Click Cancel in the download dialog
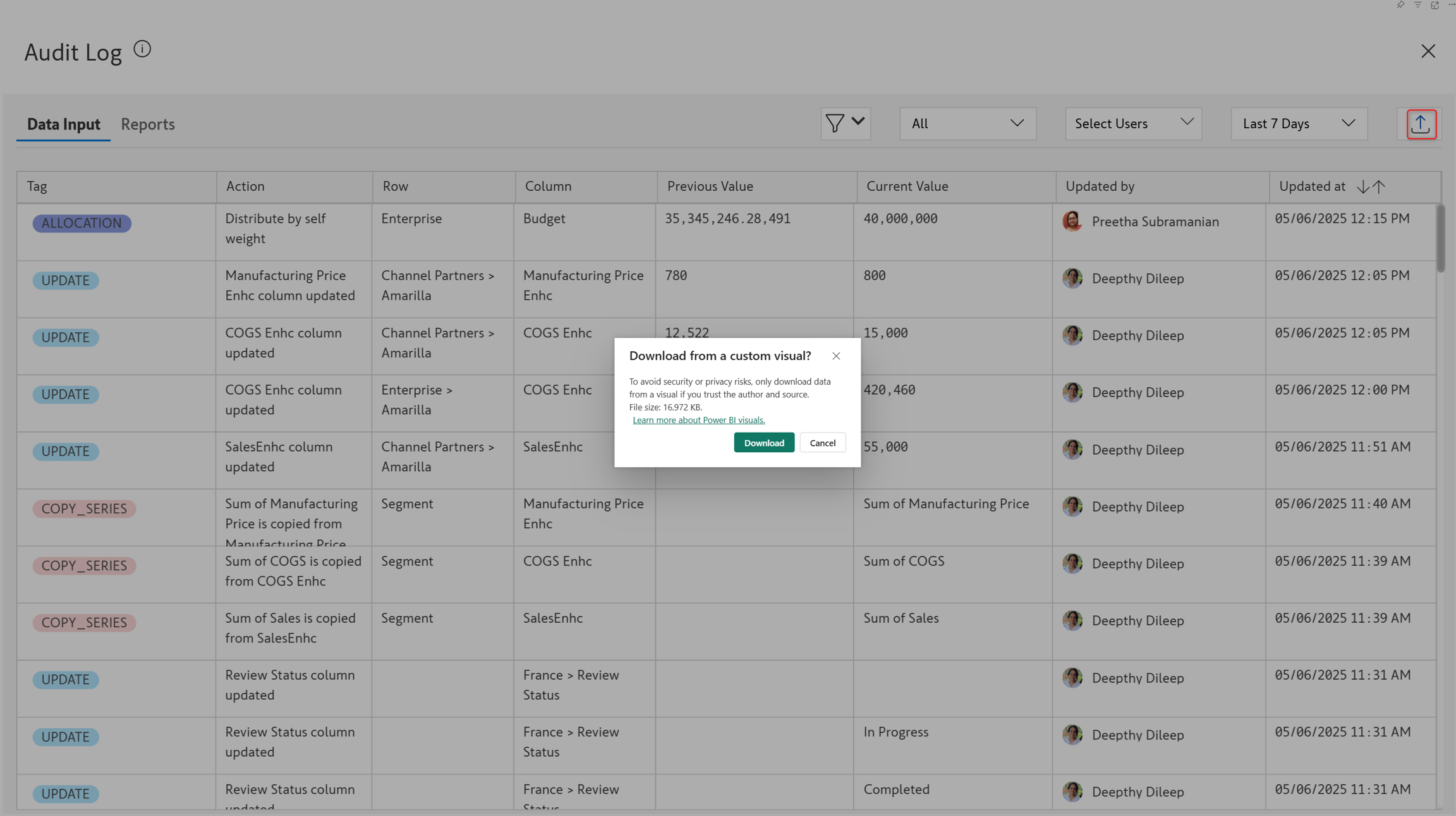This screenshot has height=816, width=1456. [x=822, y=443]
